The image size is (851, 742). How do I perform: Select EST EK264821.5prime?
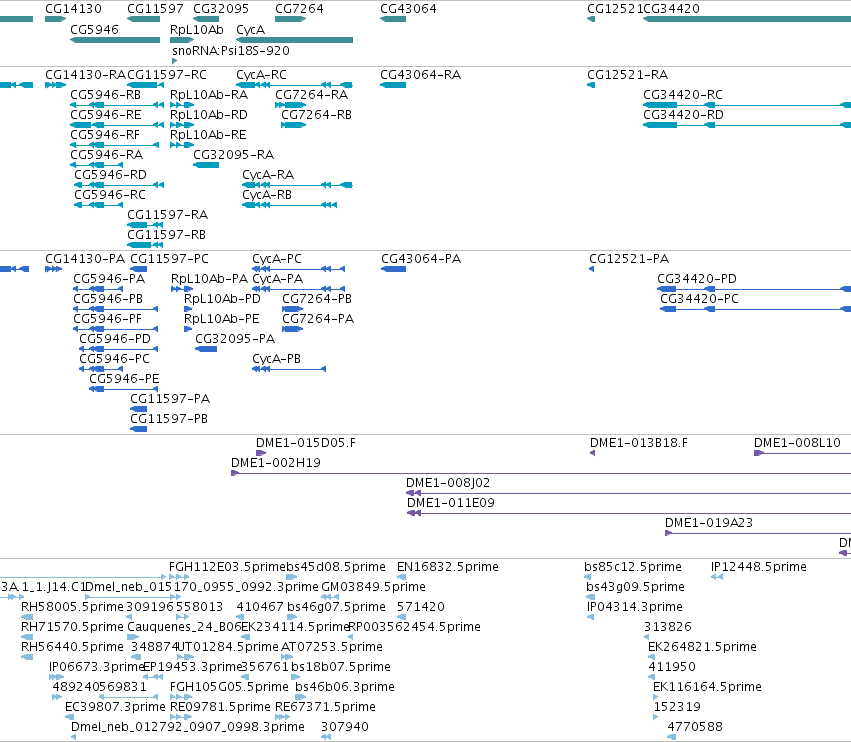point(702,646)
